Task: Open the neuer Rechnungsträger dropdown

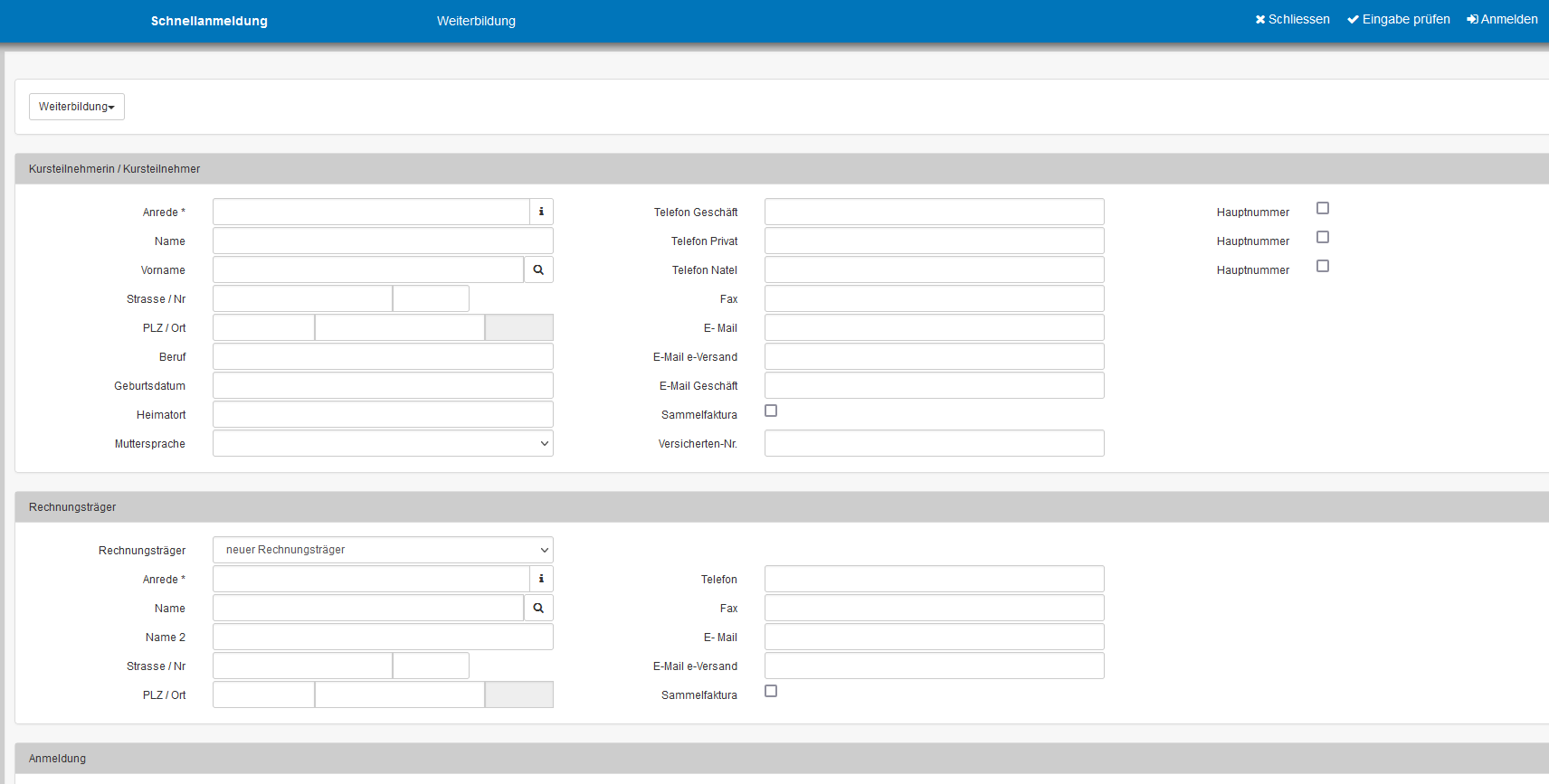Action: point(383,550)
